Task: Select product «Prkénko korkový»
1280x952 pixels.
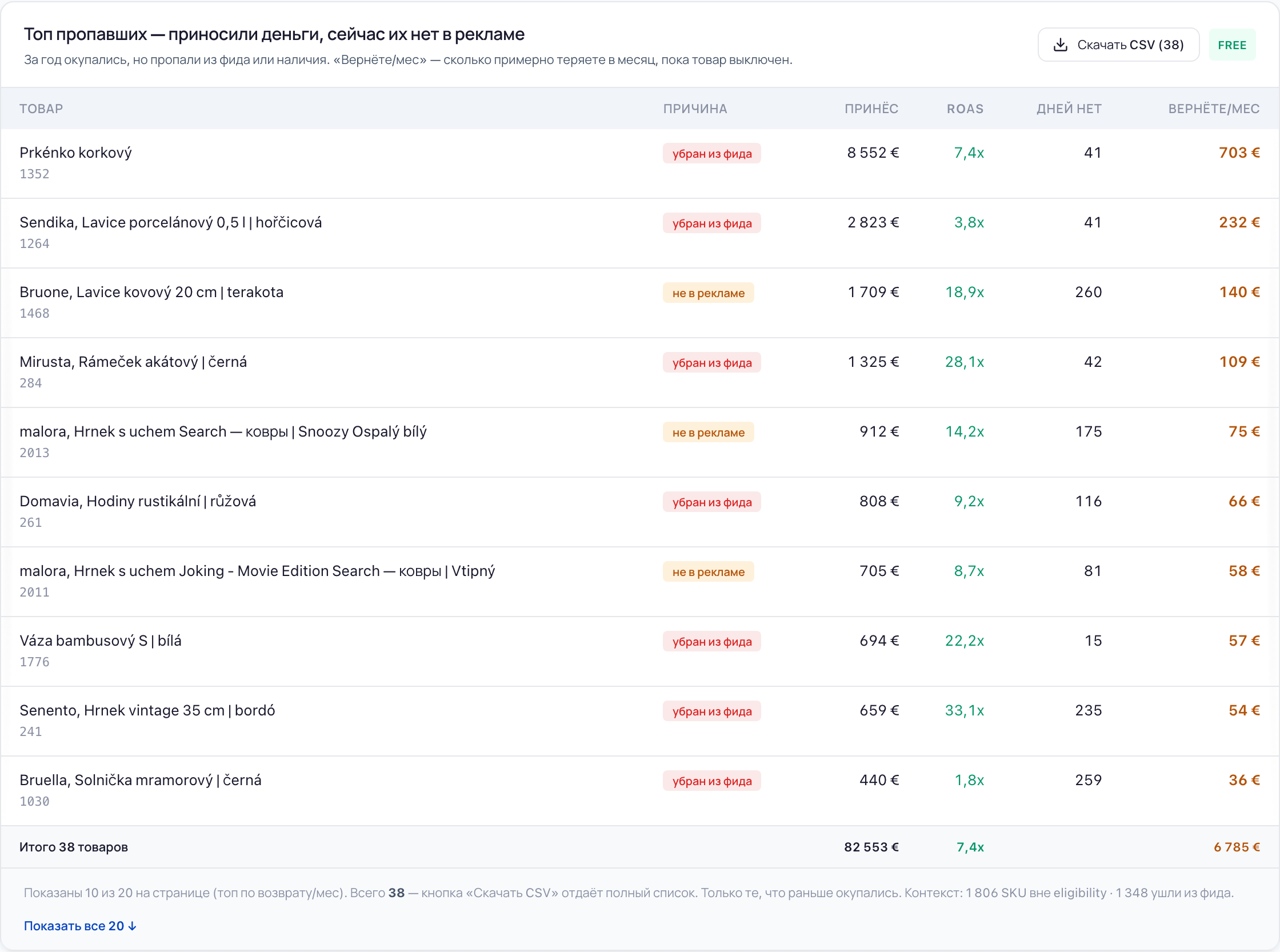Action: pyautogui.click(x=75, y=153)
